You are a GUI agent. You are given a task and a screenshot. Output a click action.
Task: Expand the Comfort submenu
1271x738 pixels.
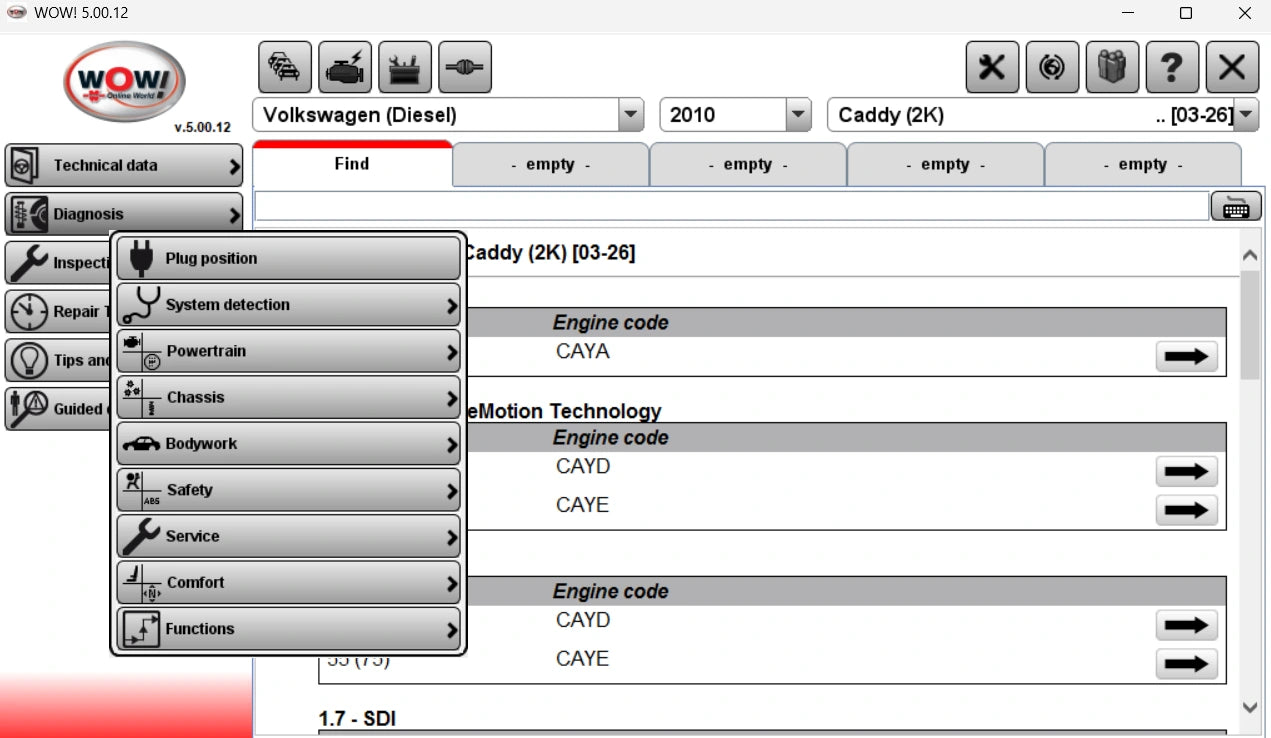point(289,582)
